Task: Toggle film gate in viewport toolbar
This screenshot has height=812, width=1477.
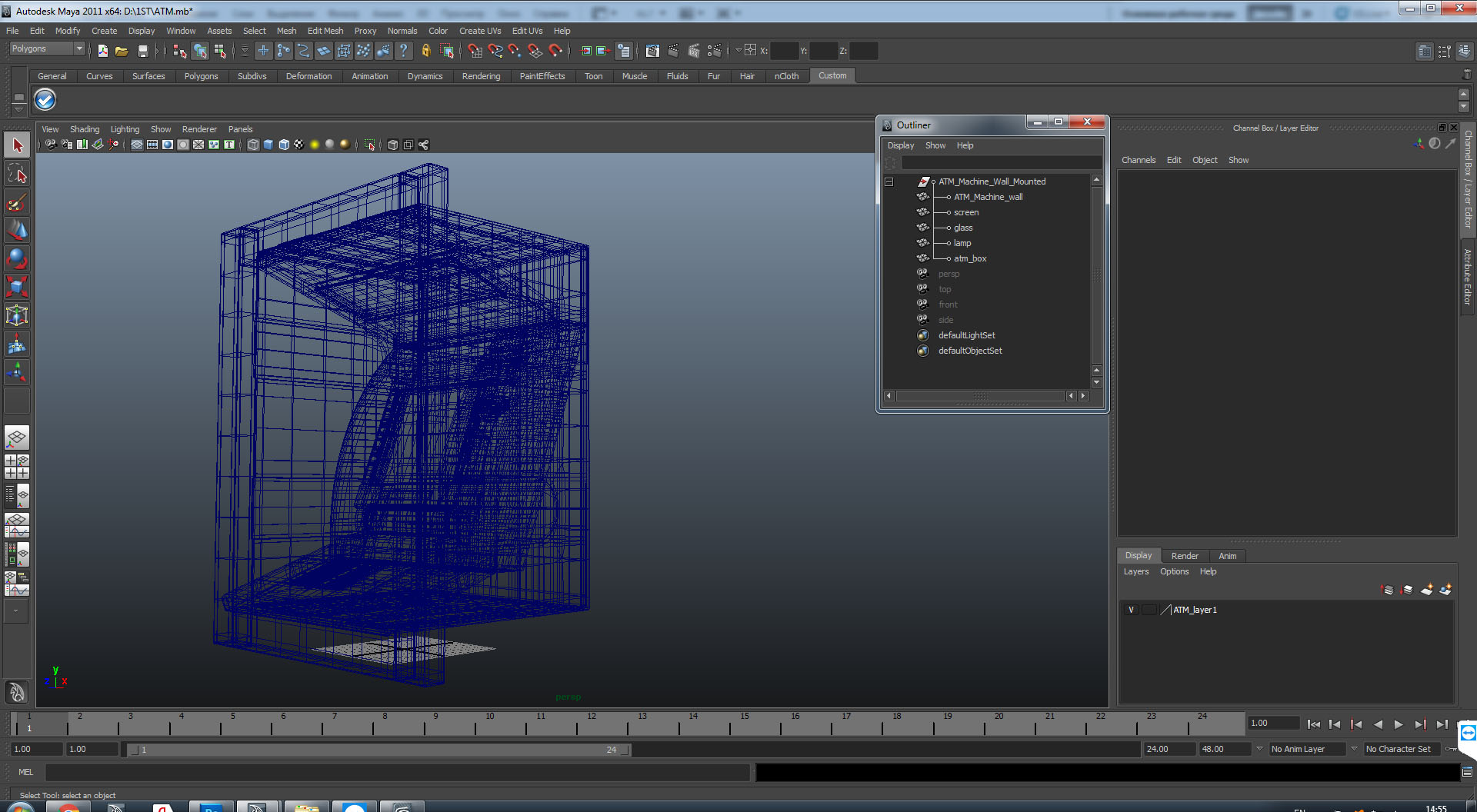Action: 152,145
